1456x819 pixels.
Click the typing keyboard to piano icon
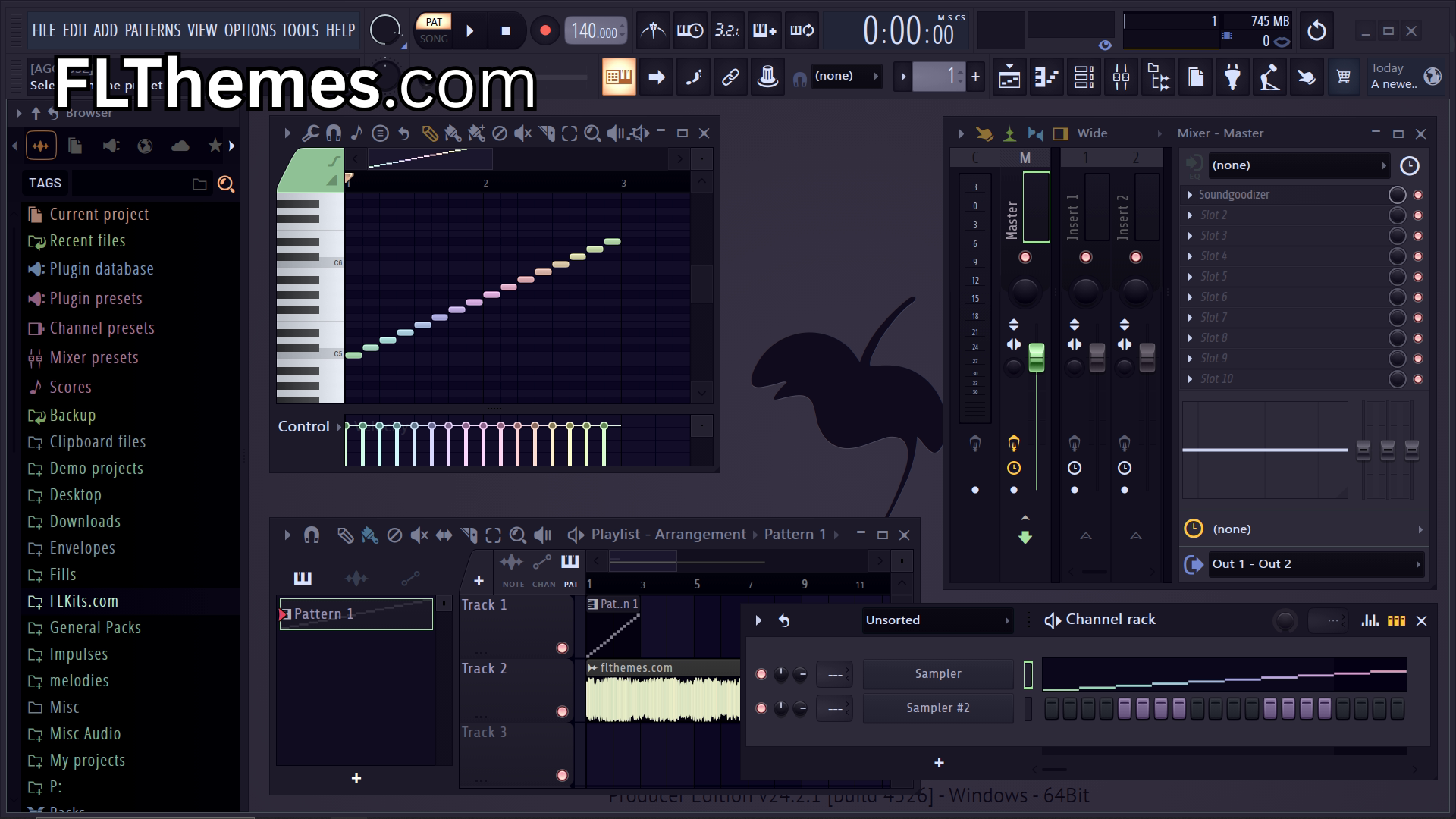[619, 77]
